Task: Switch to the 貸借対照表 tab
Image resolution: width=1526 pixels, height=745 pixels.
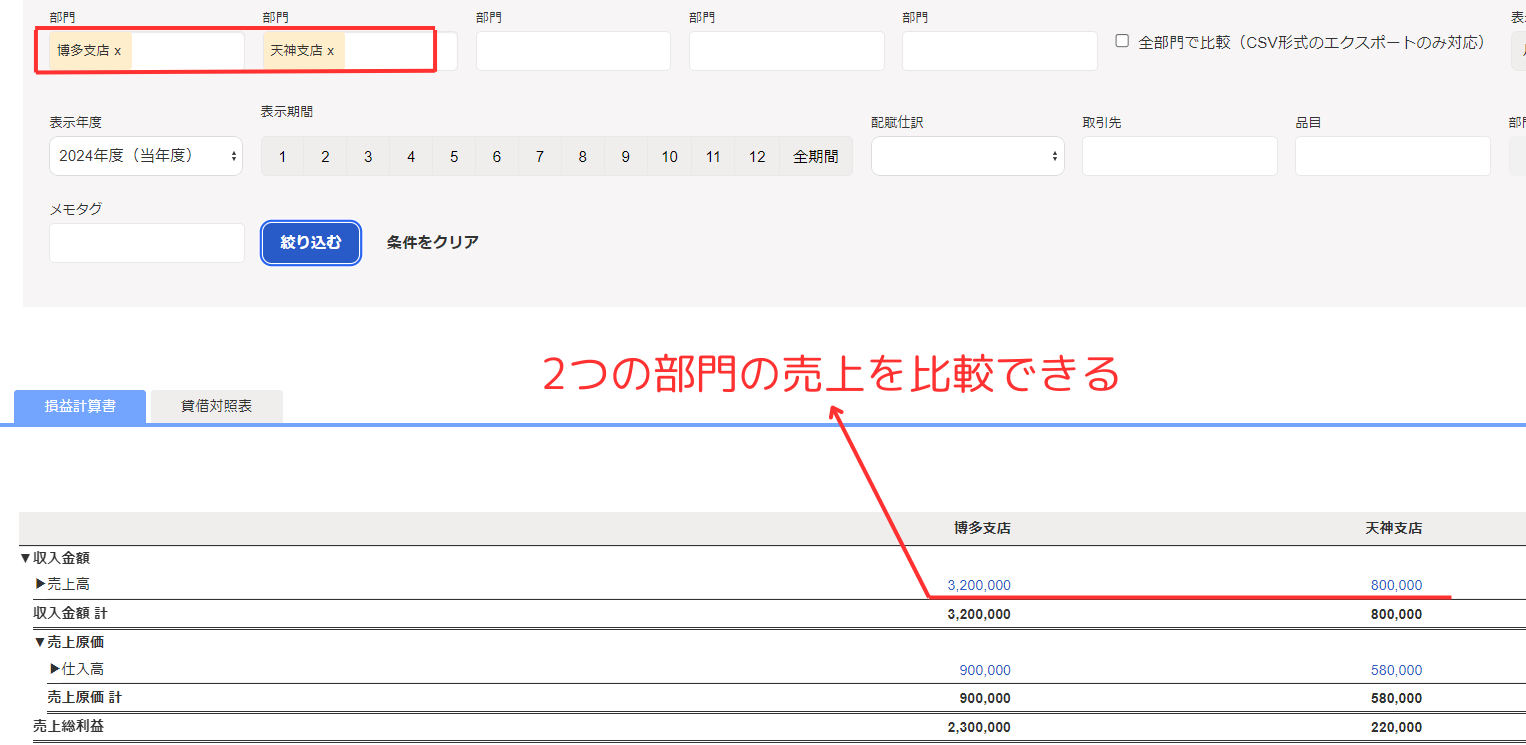Action: [x=216, y=406]
